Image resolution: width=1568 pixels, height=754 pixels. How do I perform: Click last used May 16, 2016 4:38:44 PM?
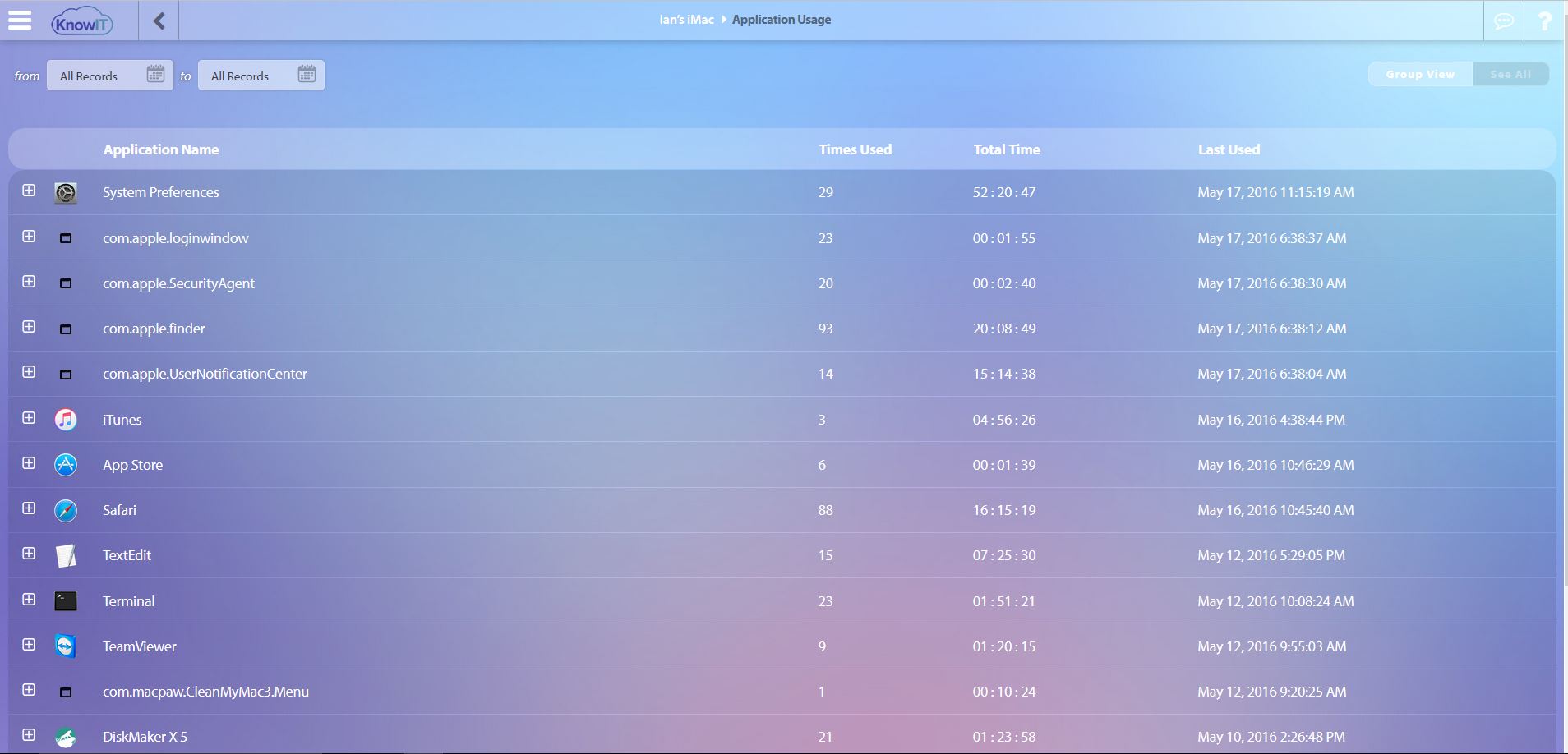point(1271,420)
